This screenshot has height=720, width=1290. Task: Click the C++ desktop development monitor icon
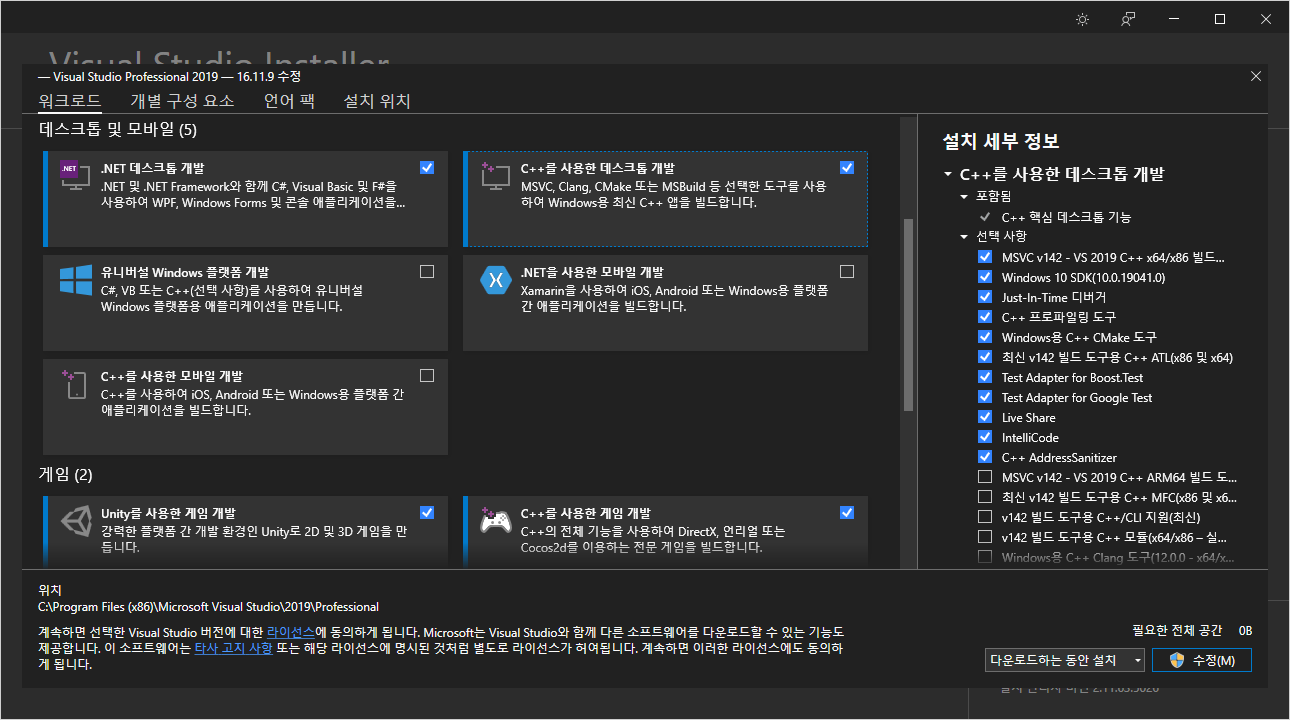pyautogui.click(x=496, y=178)
